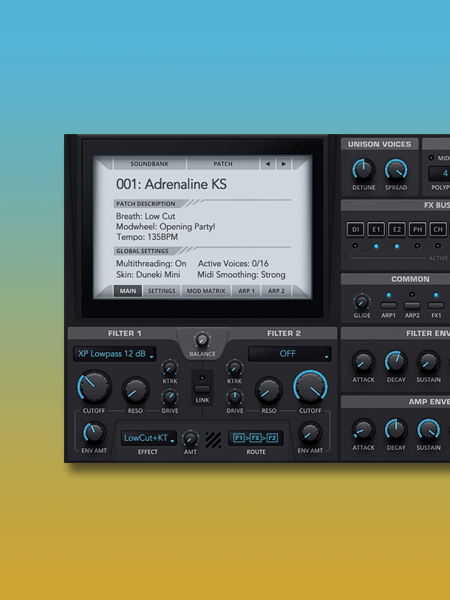Click the Filter 2 ENV AMT knob
This screenshot has width=450, height=600.
(x=310, y=433)
